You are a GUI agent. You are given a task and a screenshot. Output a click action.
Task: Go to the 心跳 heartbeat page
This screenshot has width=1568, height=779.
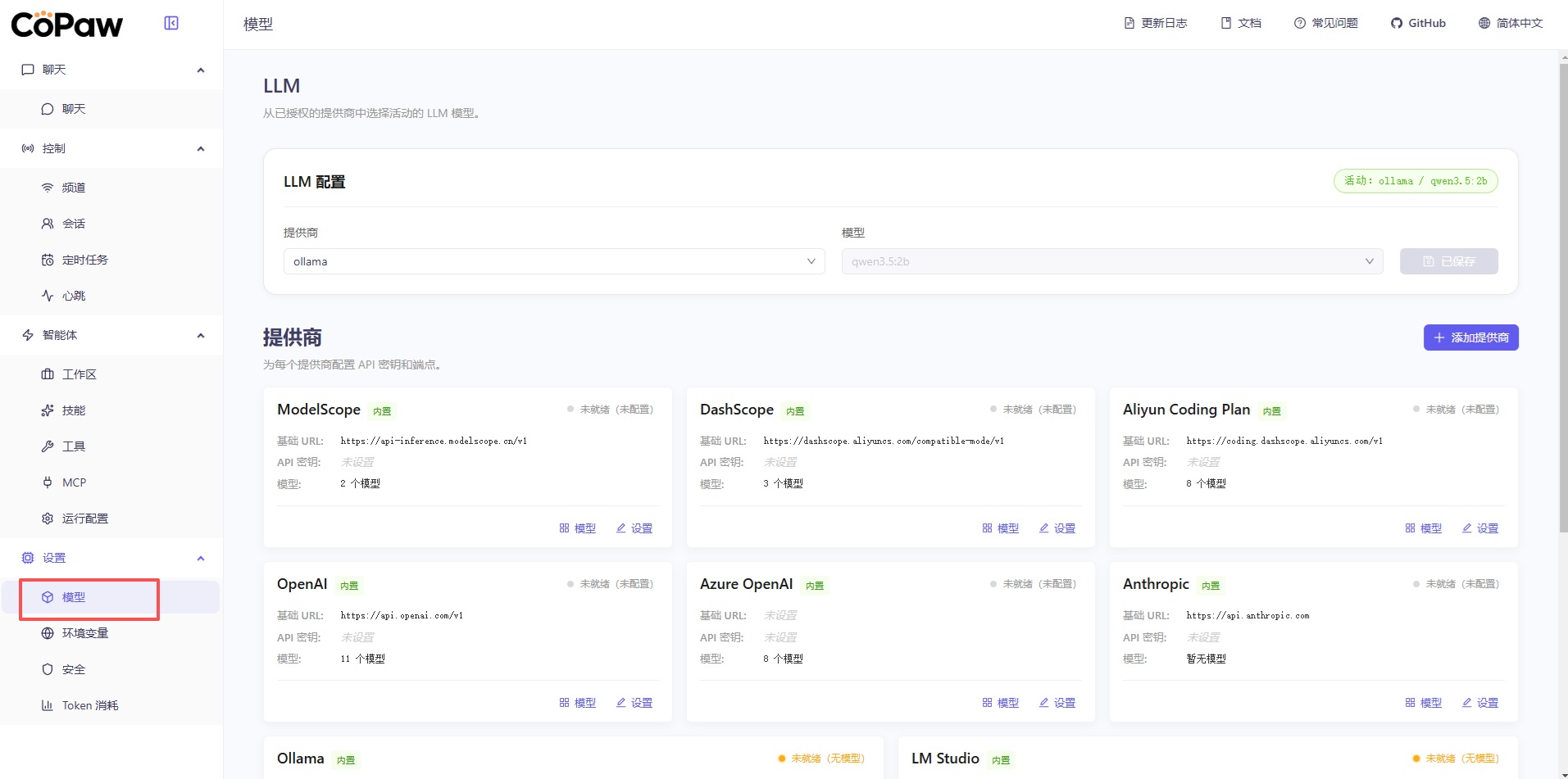click(x=74, y=296)
